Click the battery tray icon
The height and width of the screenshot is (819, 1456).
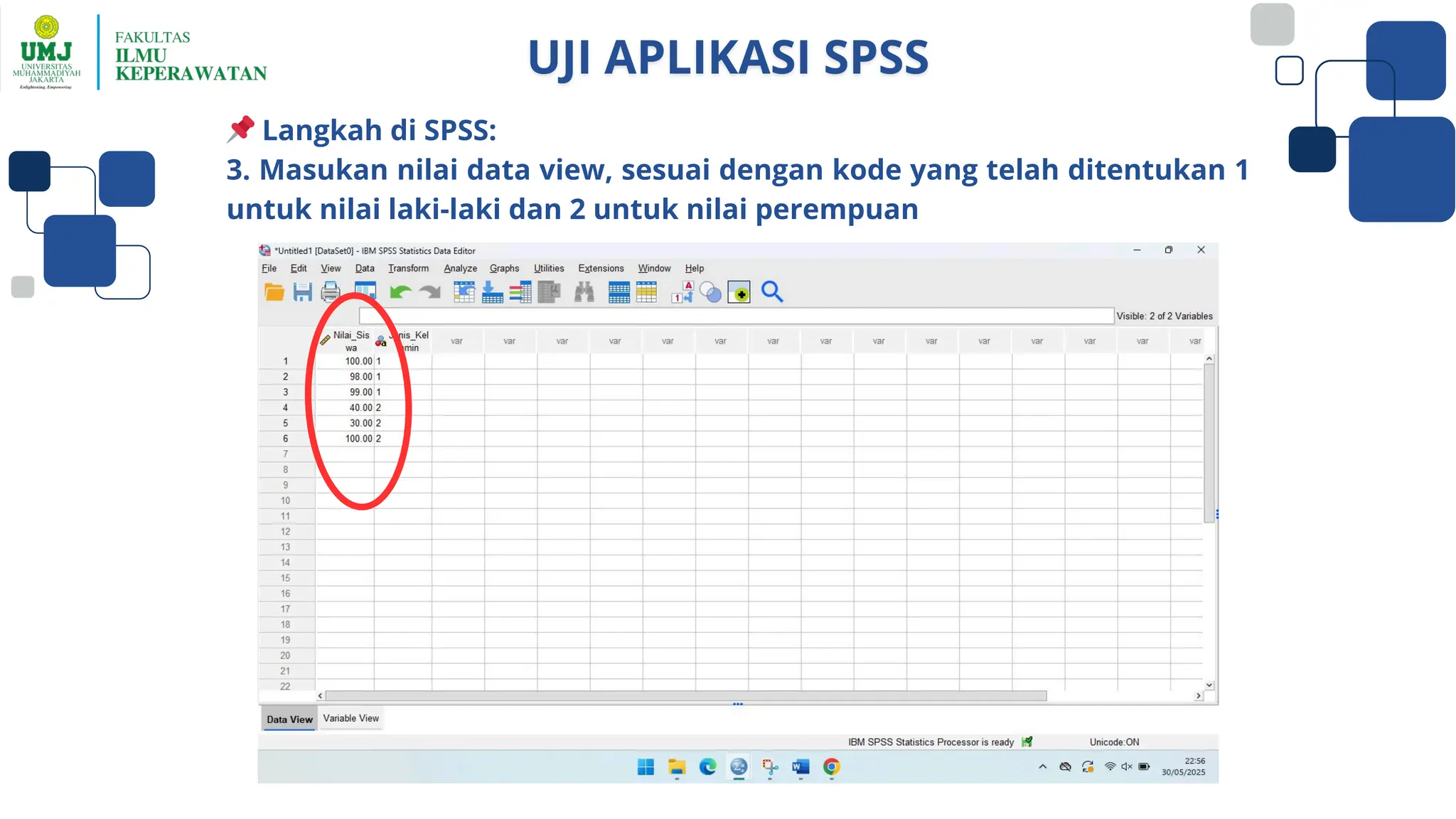coord(1145,767)
